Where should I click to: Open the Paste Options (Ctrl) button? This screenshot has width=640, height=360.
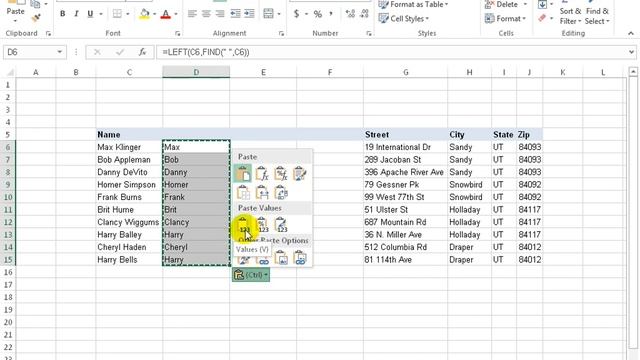(x=251, y=275)
